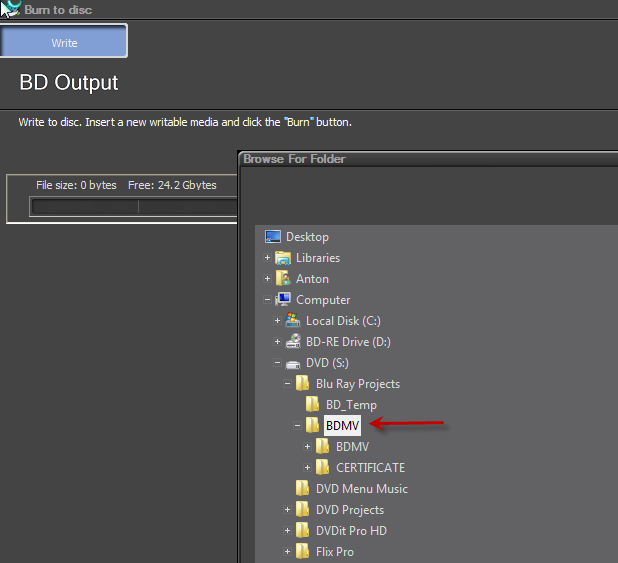Select DVDit Pro HD label

coord(351,531)
